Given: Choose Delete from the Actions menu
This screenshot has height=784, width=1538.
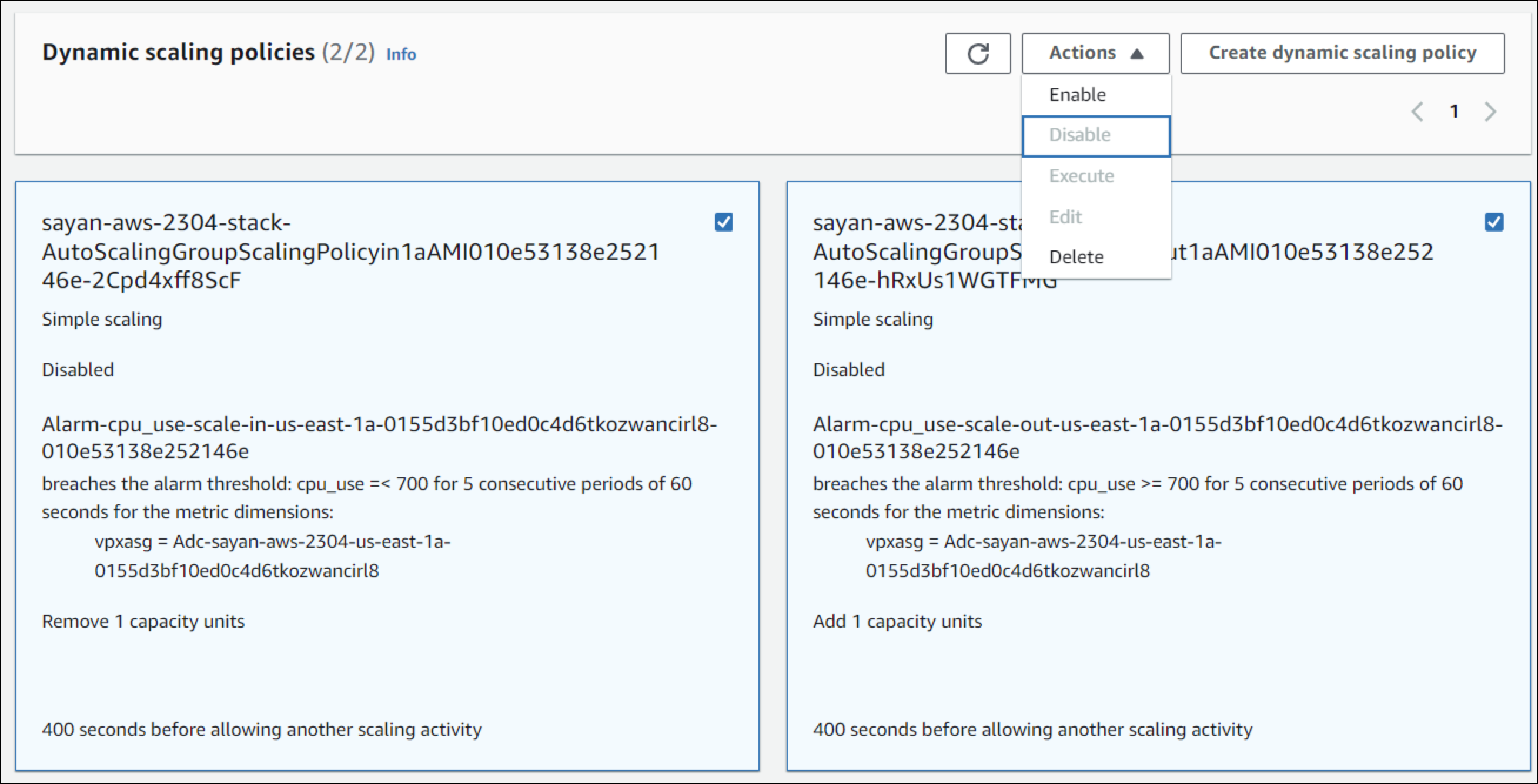Looking at the screenshot, I should pyautogui.click(x=1095, y=257).
